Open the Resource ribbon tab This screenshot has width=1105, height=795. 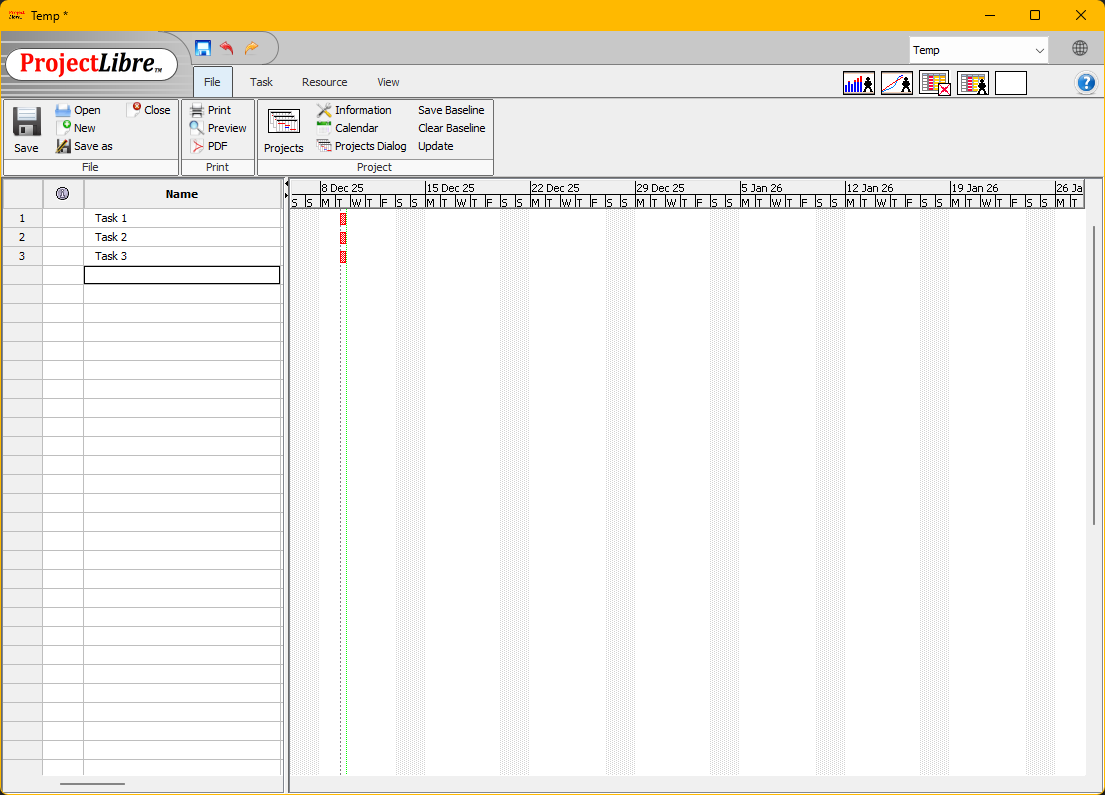coord(324,82)
